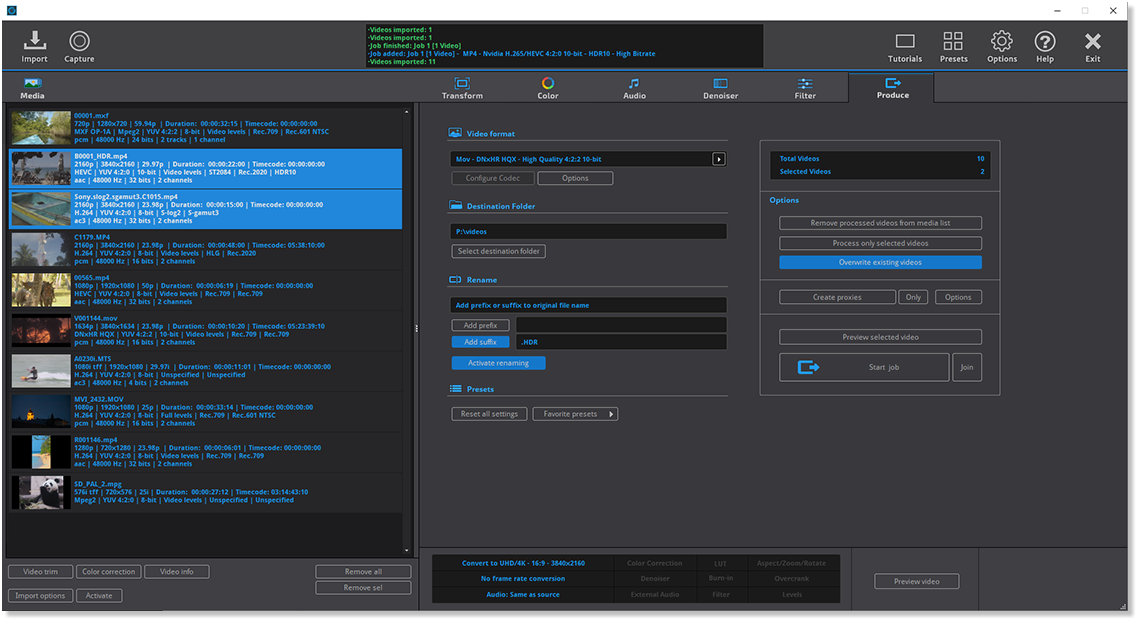This screenshot has height=623, width=1140.
Task: Click the Exit icon
Action: pyautogui.click(x=1093, y=47)
